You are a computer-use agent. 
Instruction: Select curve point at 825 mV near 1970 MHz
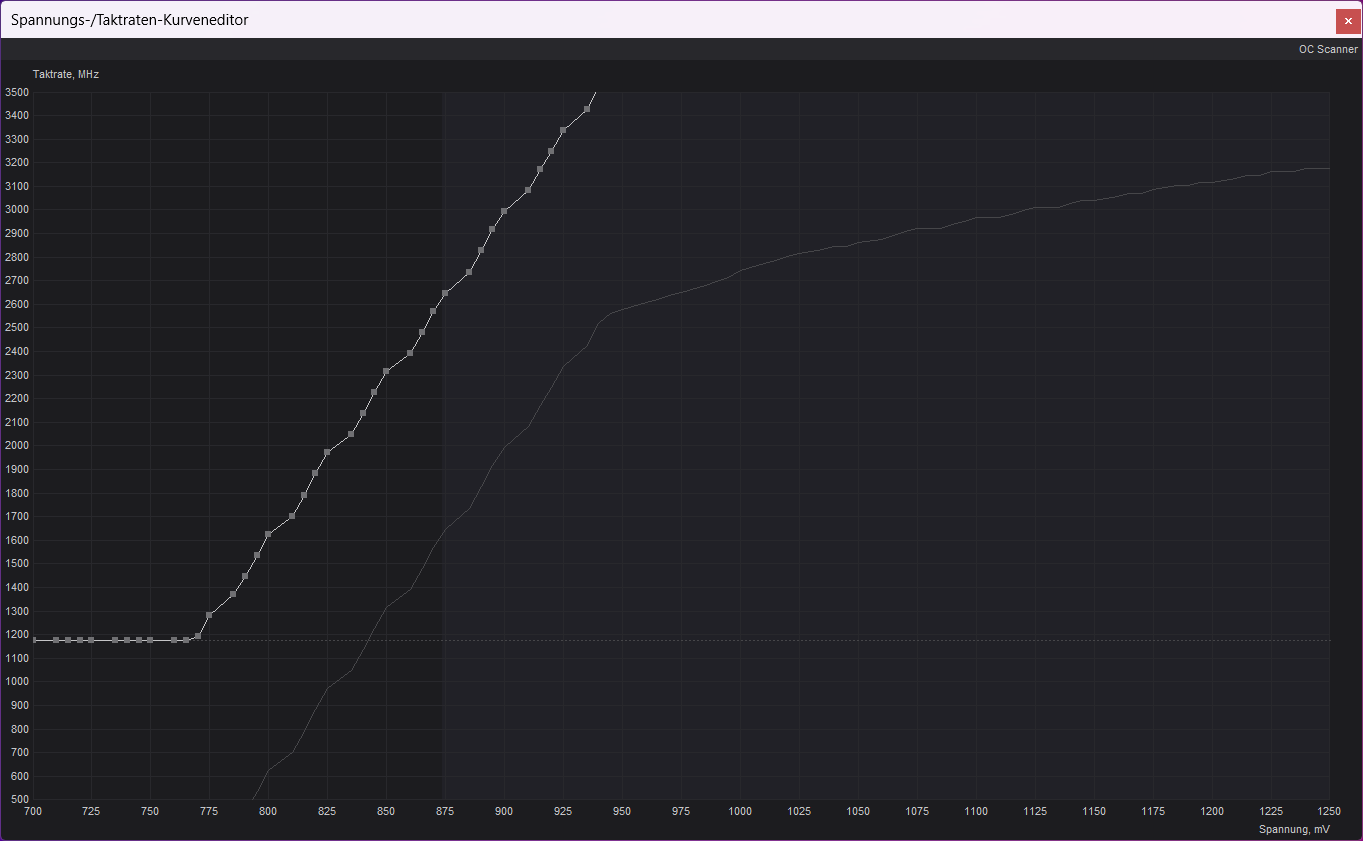pyautogui.click(x=327, y=452)
